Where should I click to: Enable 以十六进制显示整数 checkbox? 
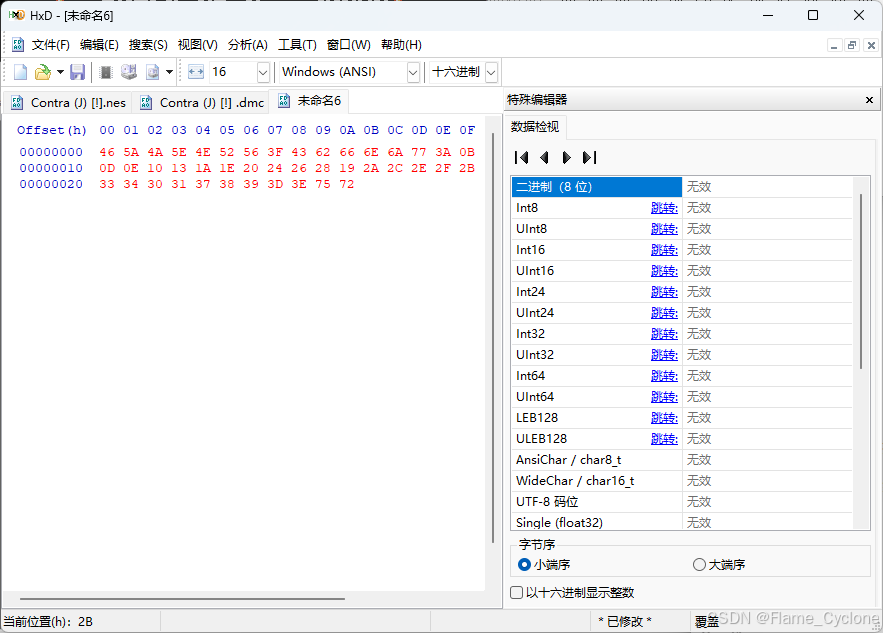pyautogui.click(x=517, y=592)
